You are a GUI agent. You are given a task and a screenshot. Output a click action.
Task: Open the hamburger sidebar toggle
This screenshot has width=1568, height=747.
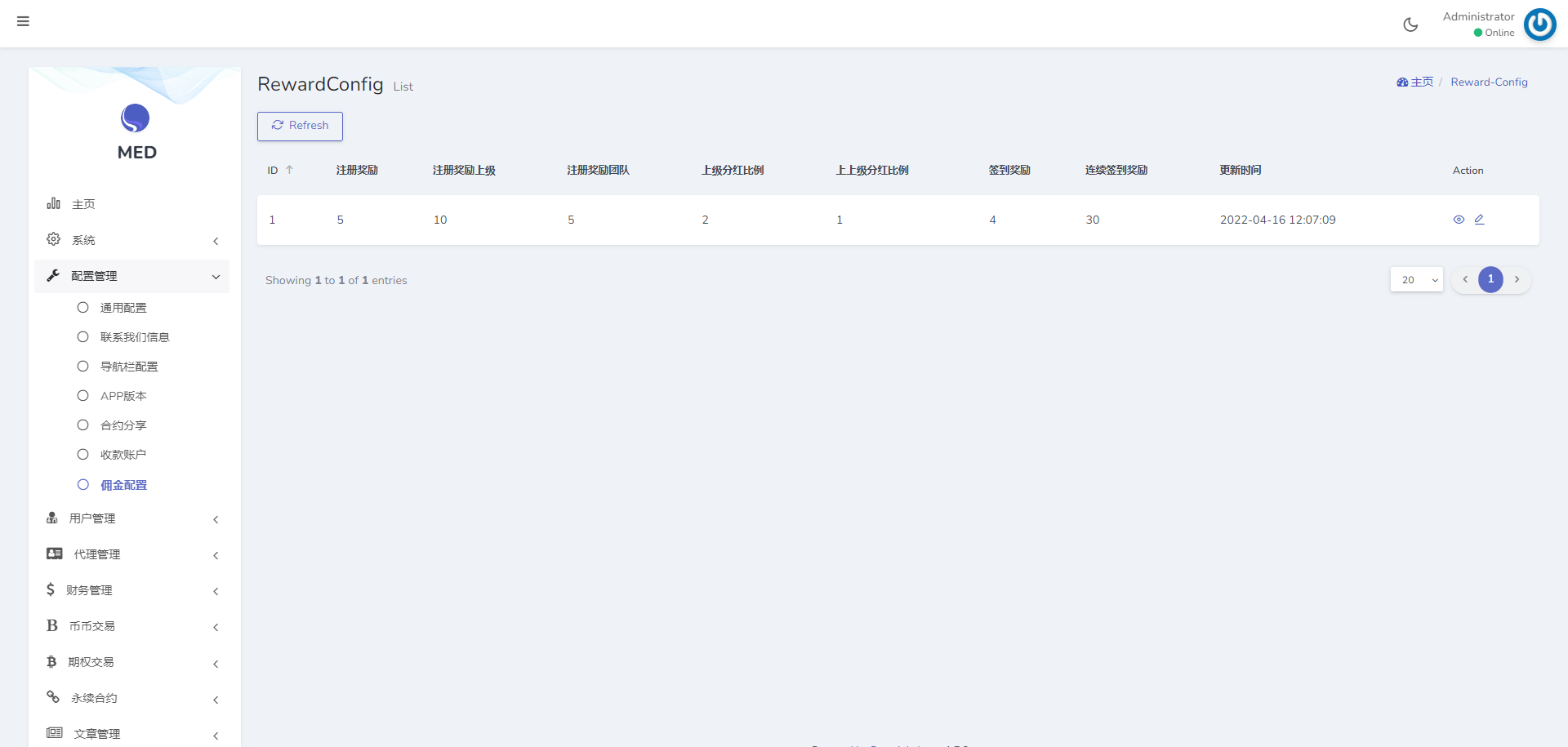pyautogui.click(x=23, y=21)
